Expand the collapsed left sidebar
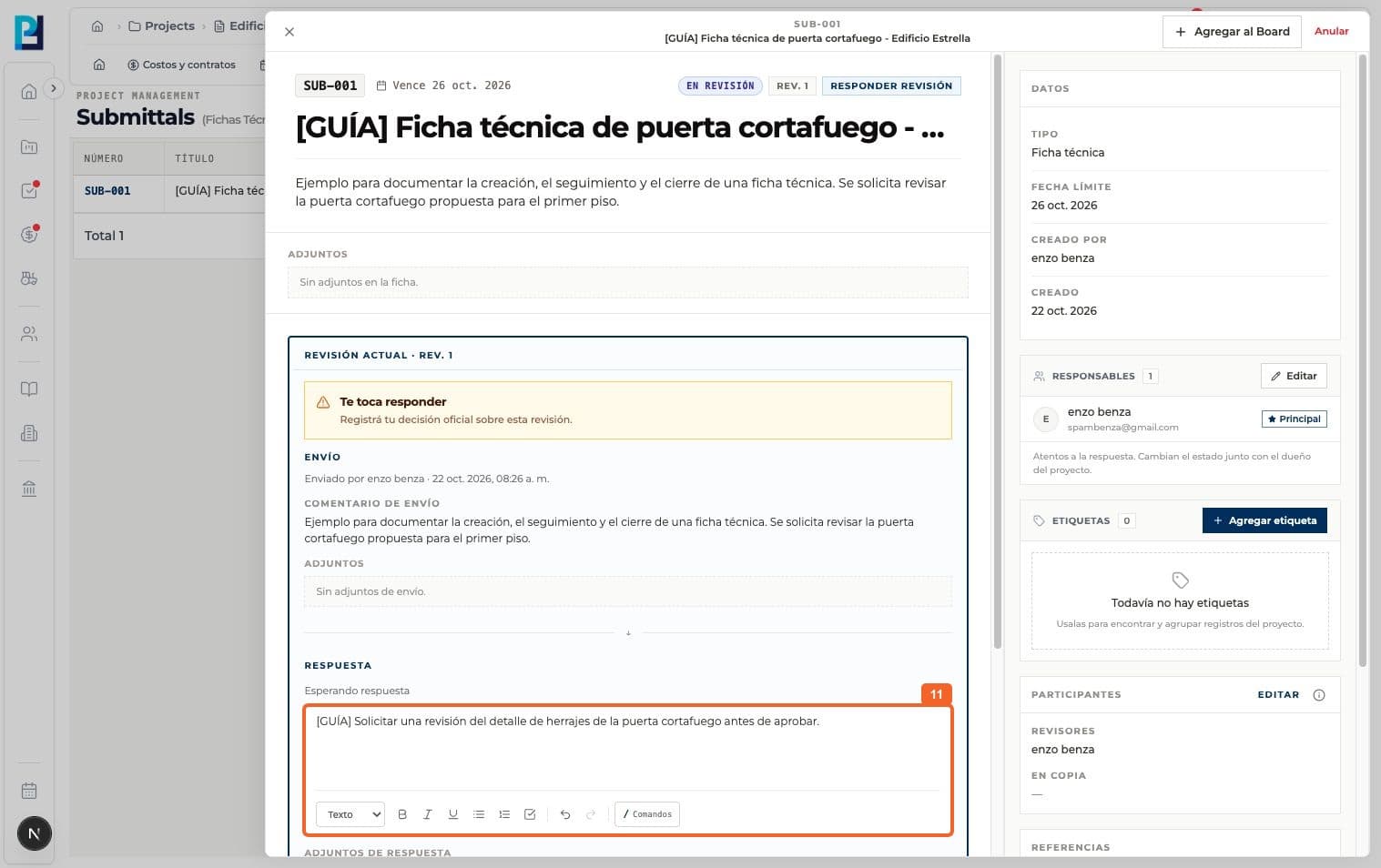 click(x=54, y=88)
